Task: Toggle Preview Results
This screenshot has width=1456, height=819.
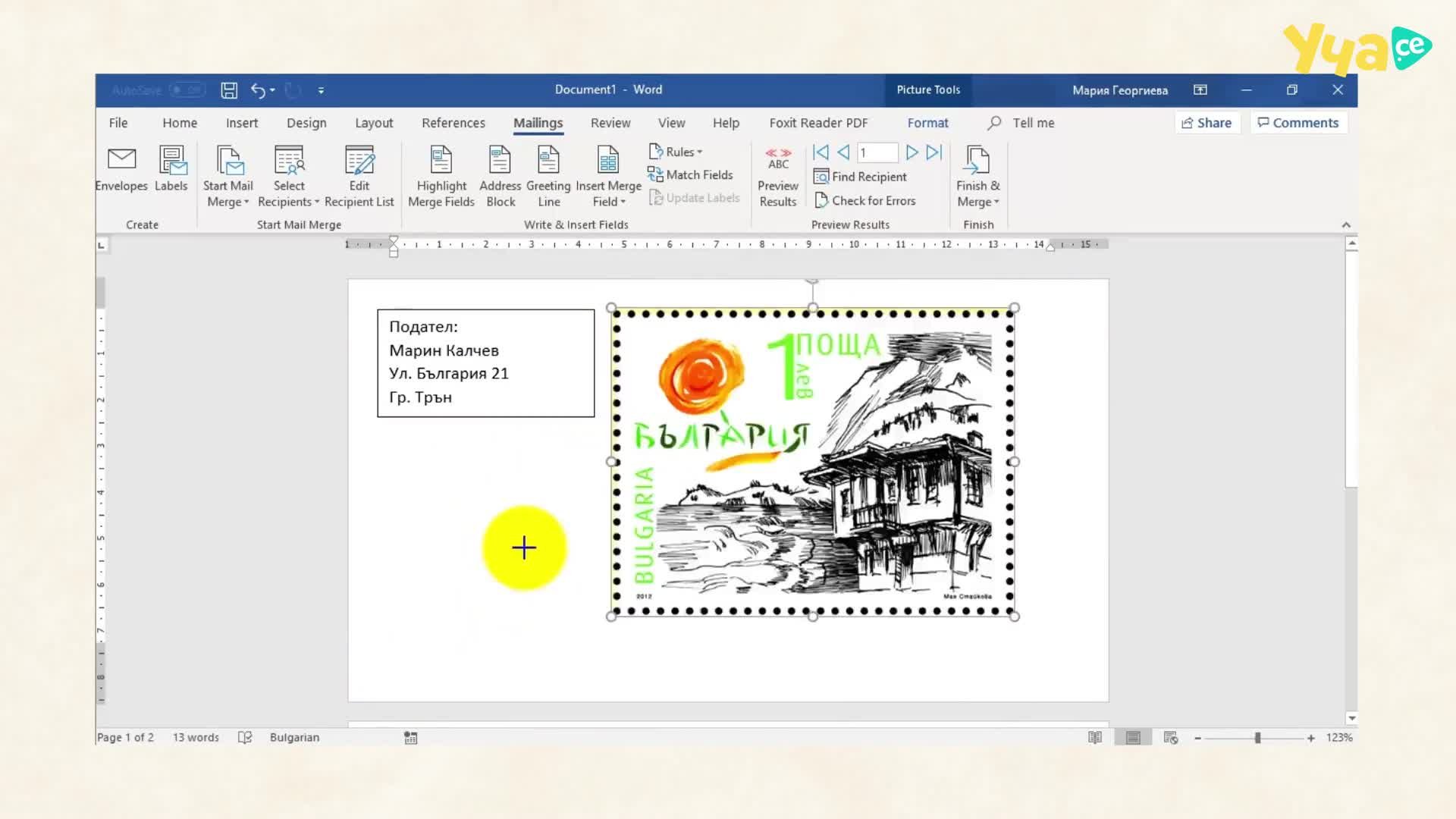Action: [x=778, y=177]
